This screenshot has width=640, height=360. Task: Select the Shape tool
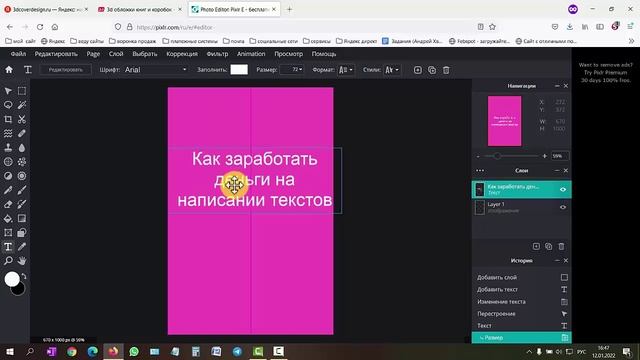pyautogui.click(x=22, y=233)
